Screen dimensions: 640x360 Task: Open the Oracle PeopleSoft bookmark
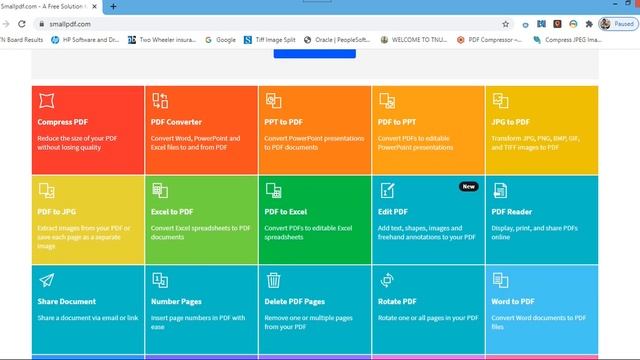point(337,40)
